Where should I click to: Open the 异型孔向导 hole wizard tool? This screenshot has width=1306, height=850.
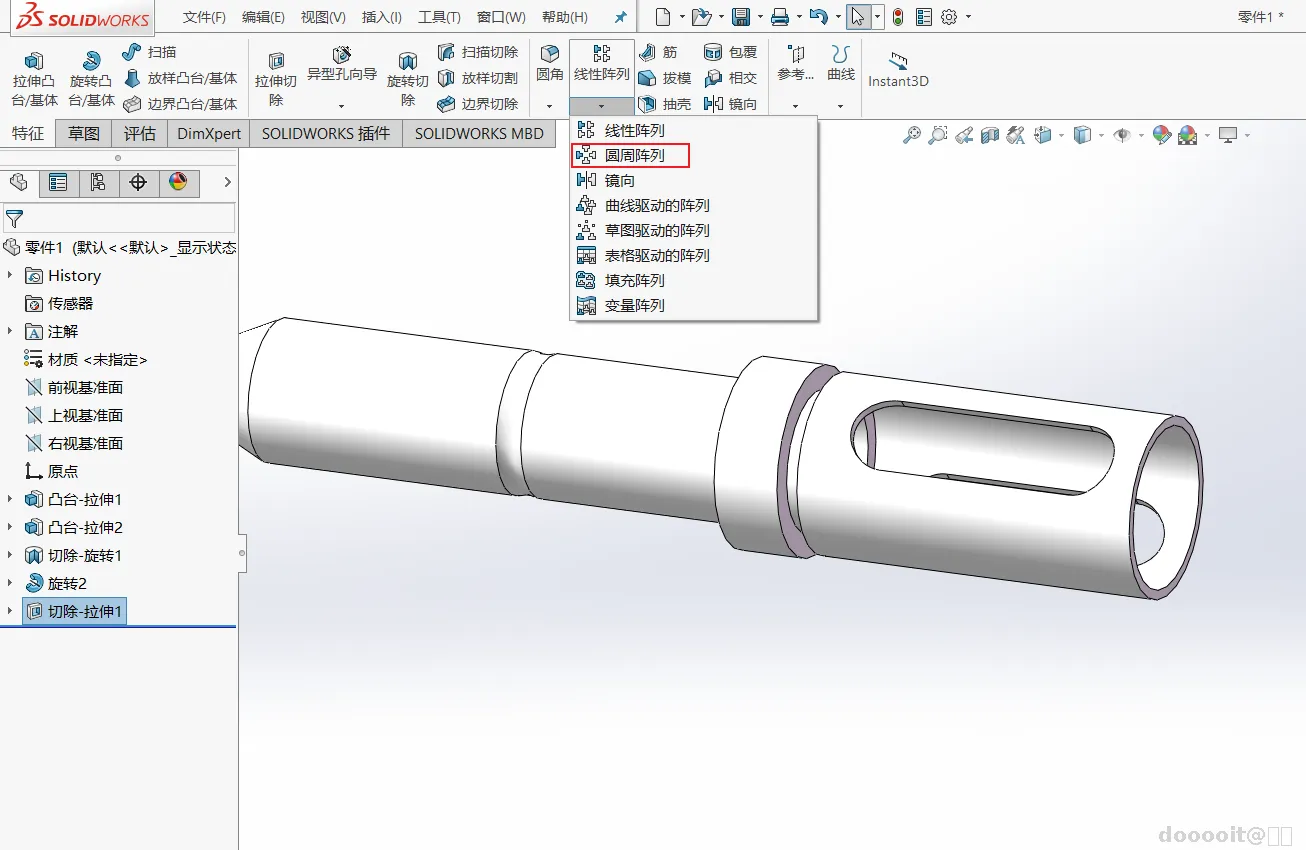(x=341, y=63)
